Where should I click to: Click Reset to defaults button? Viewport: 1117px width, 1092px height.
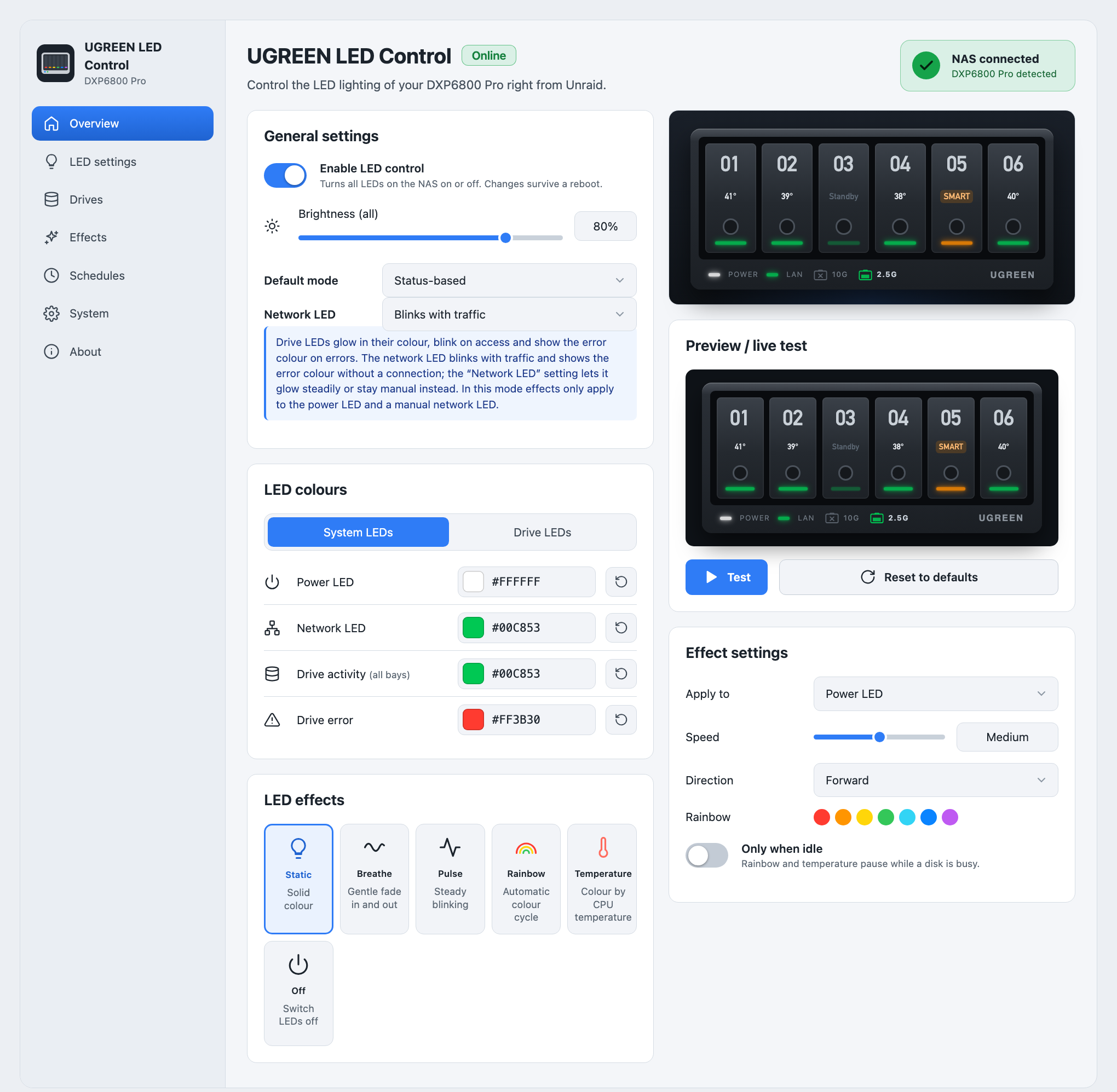pos(918,577)
